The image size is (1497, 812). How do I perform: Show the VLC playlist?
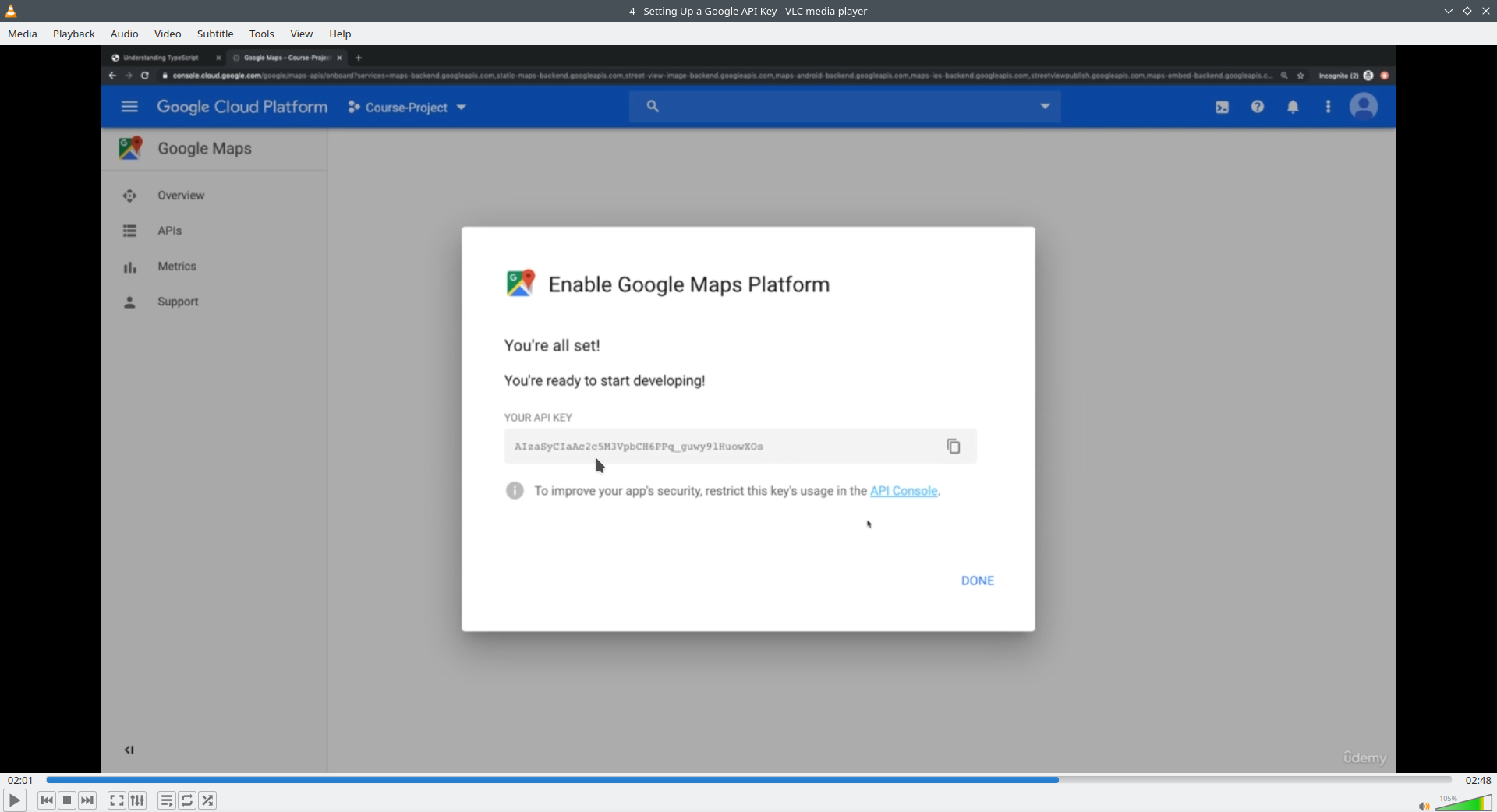pos(167,800)
